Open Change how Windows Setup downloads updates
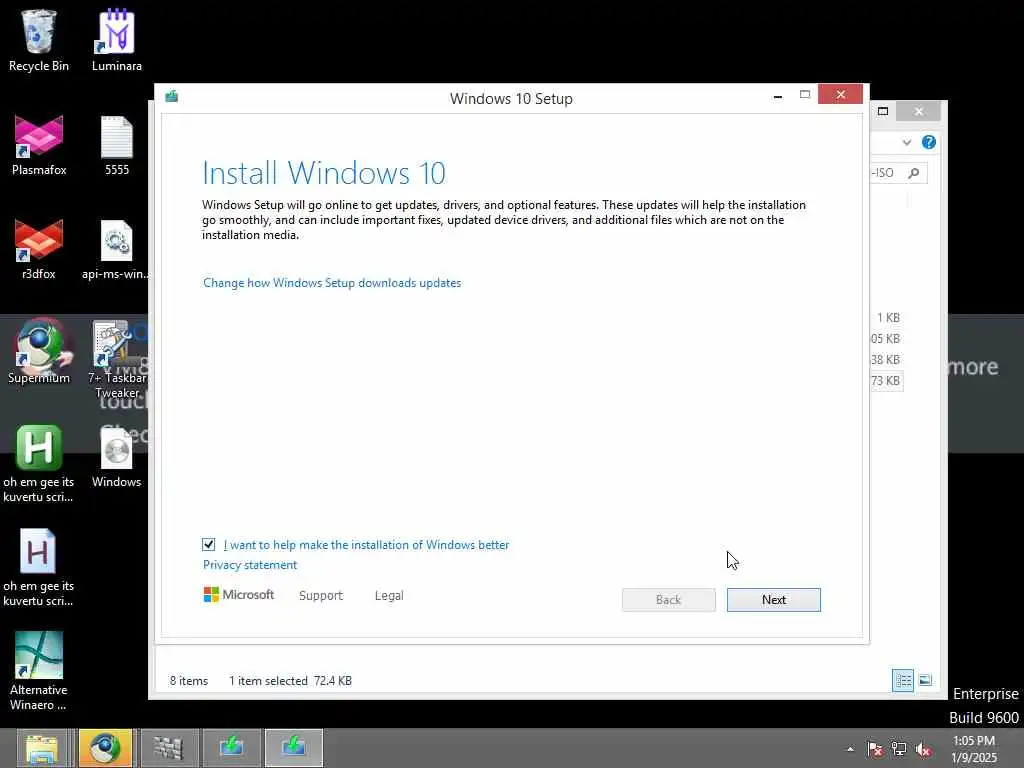This screenshot has width=1024, height=768. [332, 283]
